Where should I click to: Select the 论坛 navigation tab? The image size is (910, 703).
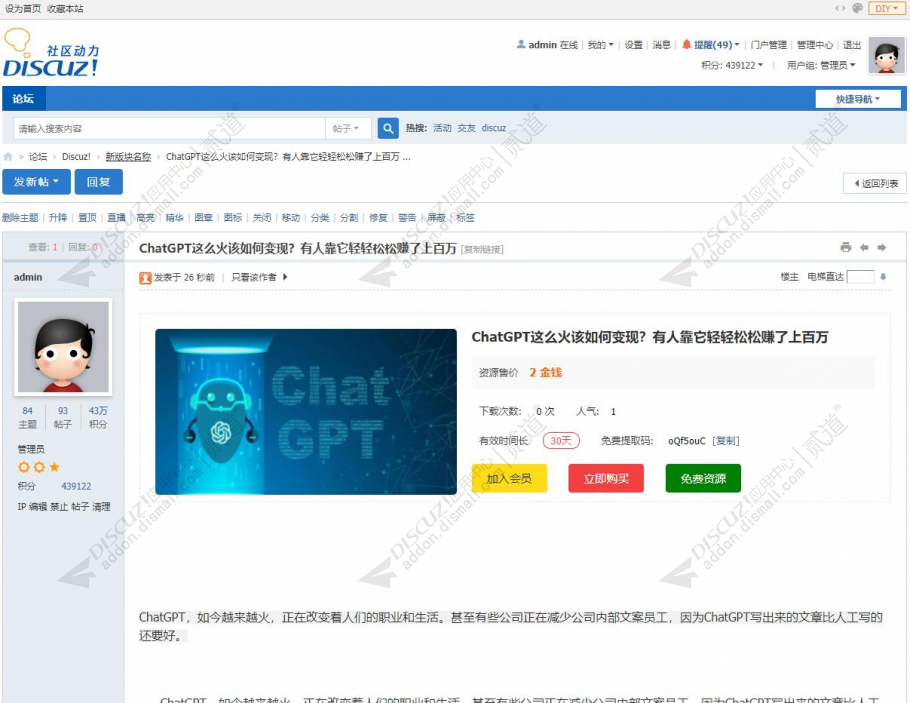click(23, 99)
